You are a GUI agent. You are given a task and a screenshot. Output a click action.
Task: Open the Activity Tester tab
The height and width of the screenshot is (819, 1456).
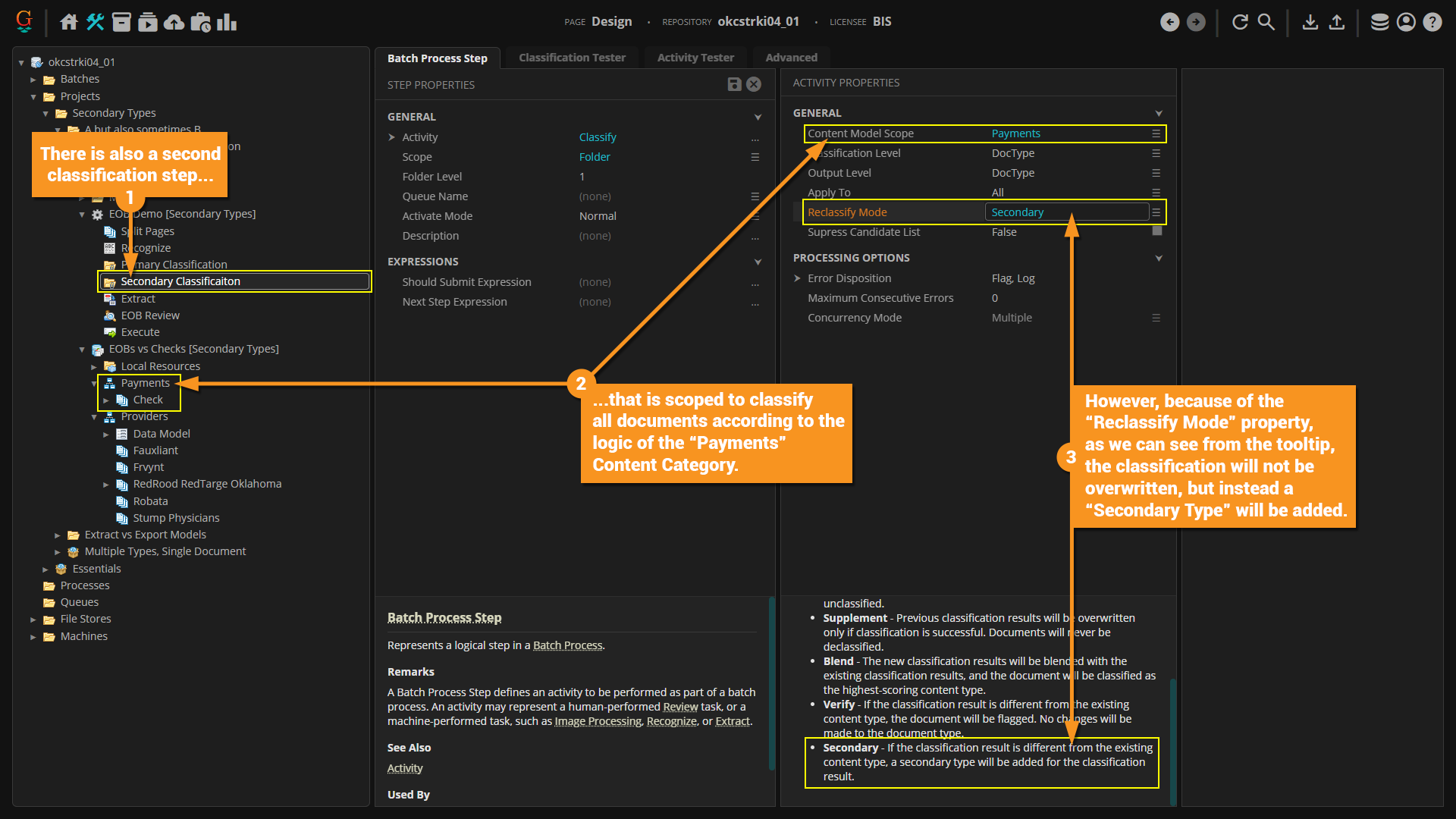695,58
